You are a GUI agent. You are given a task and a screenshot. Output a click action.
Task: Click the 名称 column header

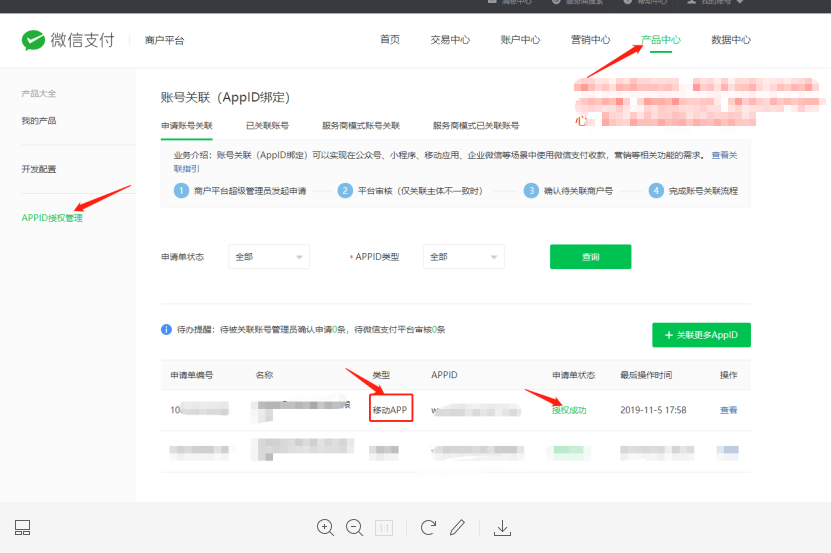tap(264, 375)
